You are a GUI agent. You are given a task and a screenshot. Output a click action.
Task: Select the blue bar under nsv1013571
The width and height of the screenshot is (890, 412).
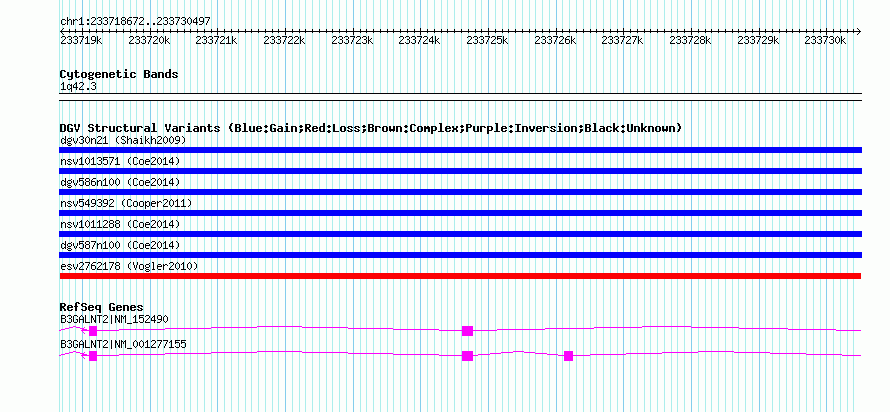click(x=460, y=171)
